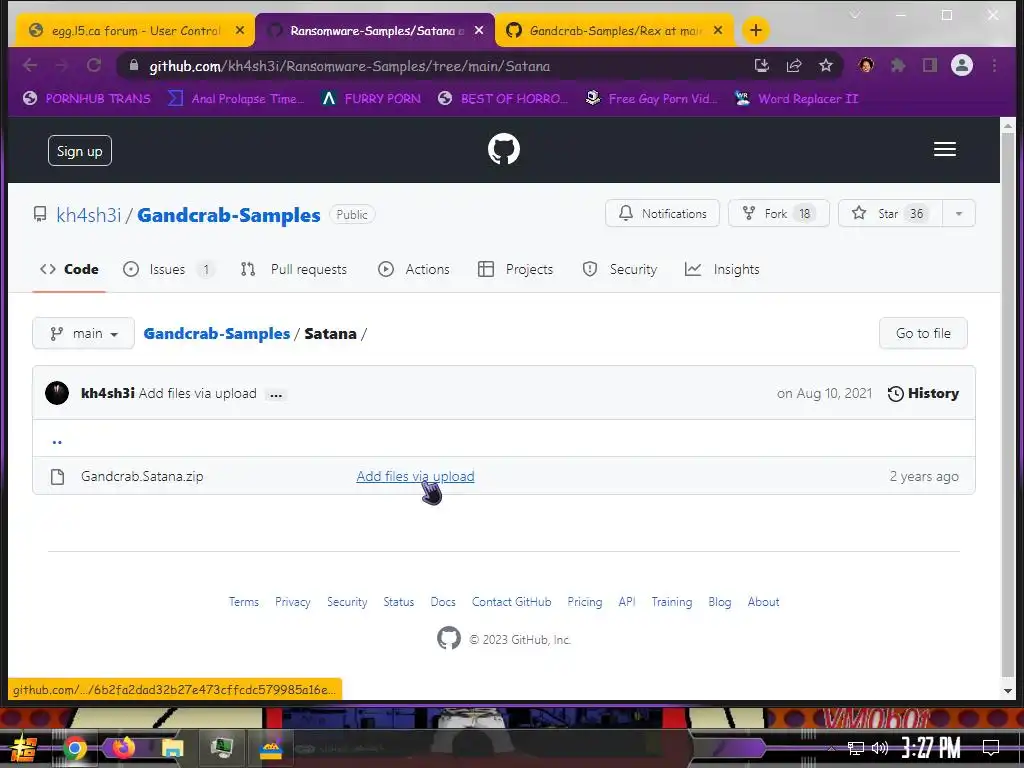Click the network icon in system tray
The height and width of the screenshot is (768, 1024).
coord(856,748)
